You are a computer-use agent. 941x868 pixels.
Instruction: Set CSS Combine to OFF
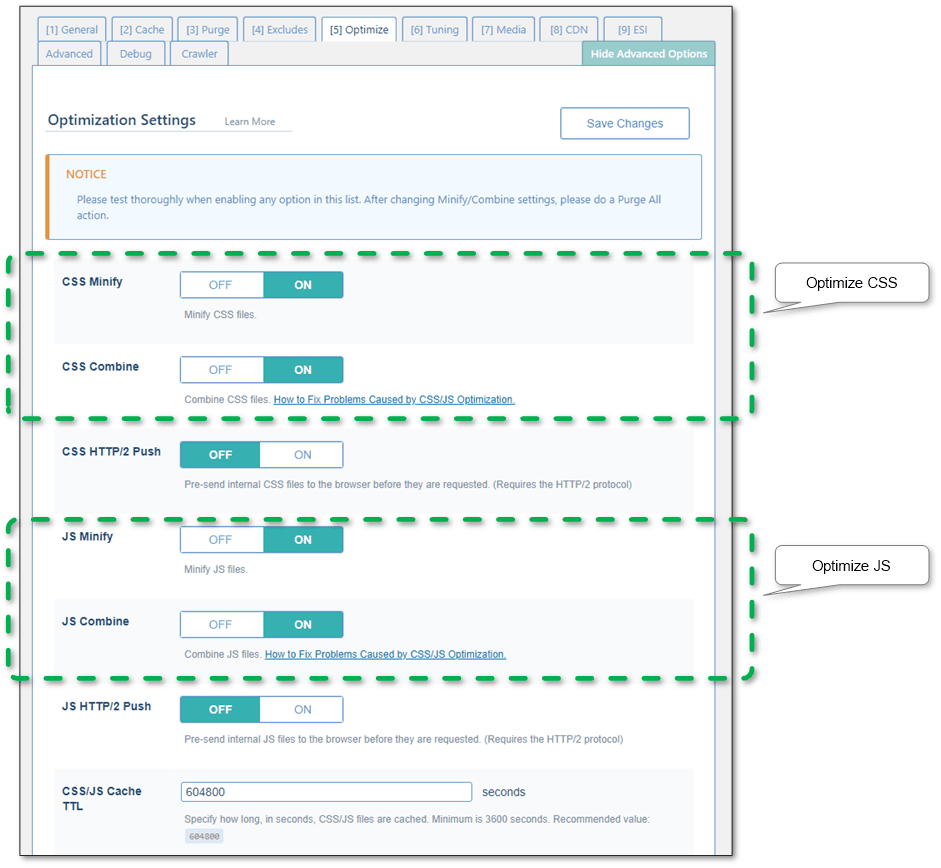click(x=221, y=370)
